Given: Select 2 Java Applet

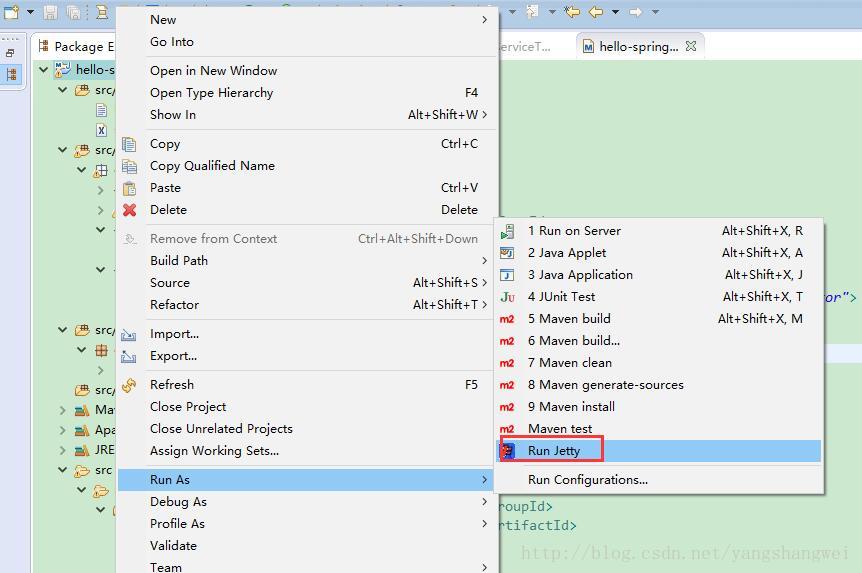Looking at the screenshot, I should (659, 253).
